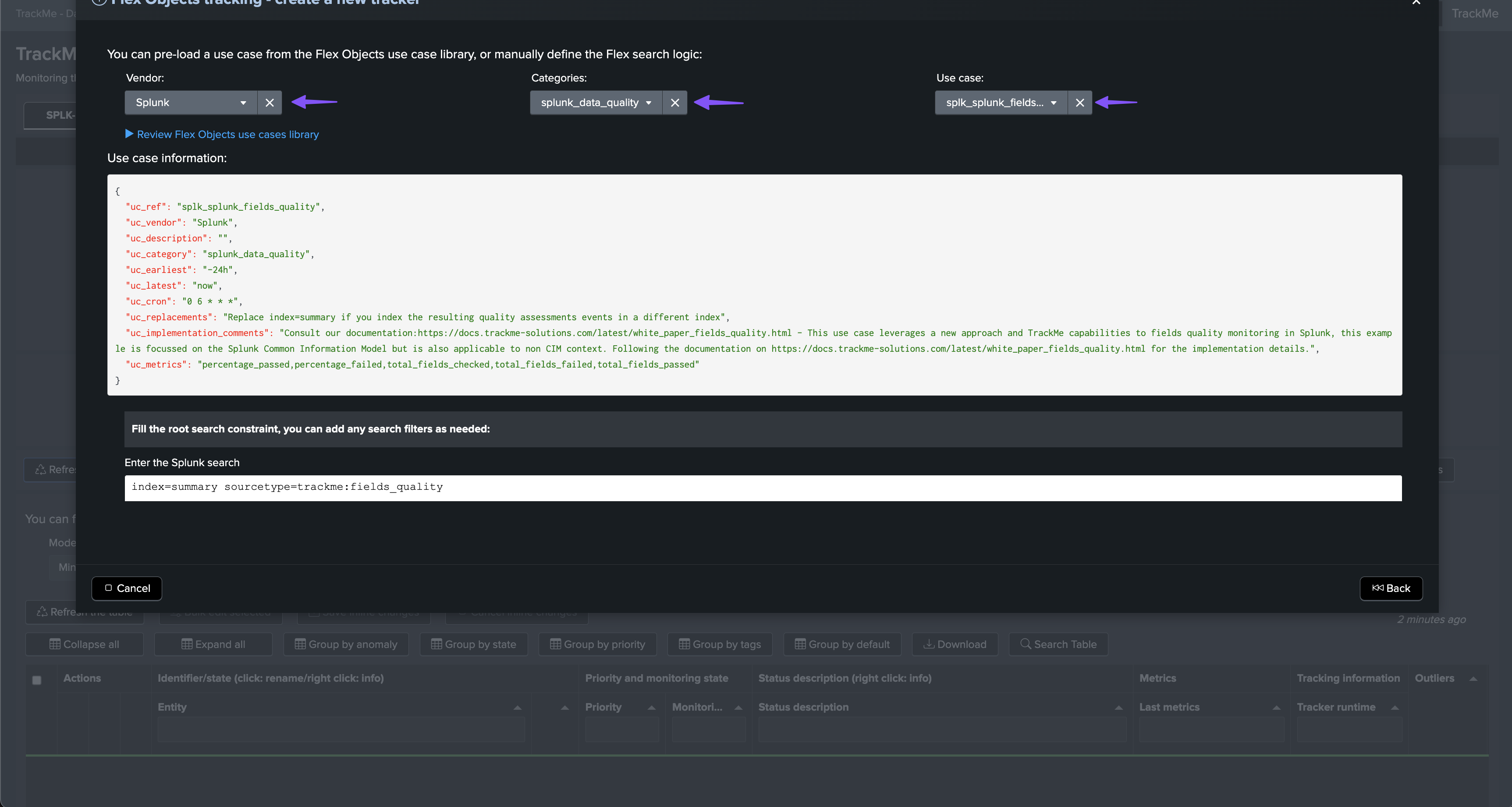Toggle the select-all checkbox in table header
The width and height of the screenshot is (1512, 807).
pyautogui.click(x=37, y=680)
